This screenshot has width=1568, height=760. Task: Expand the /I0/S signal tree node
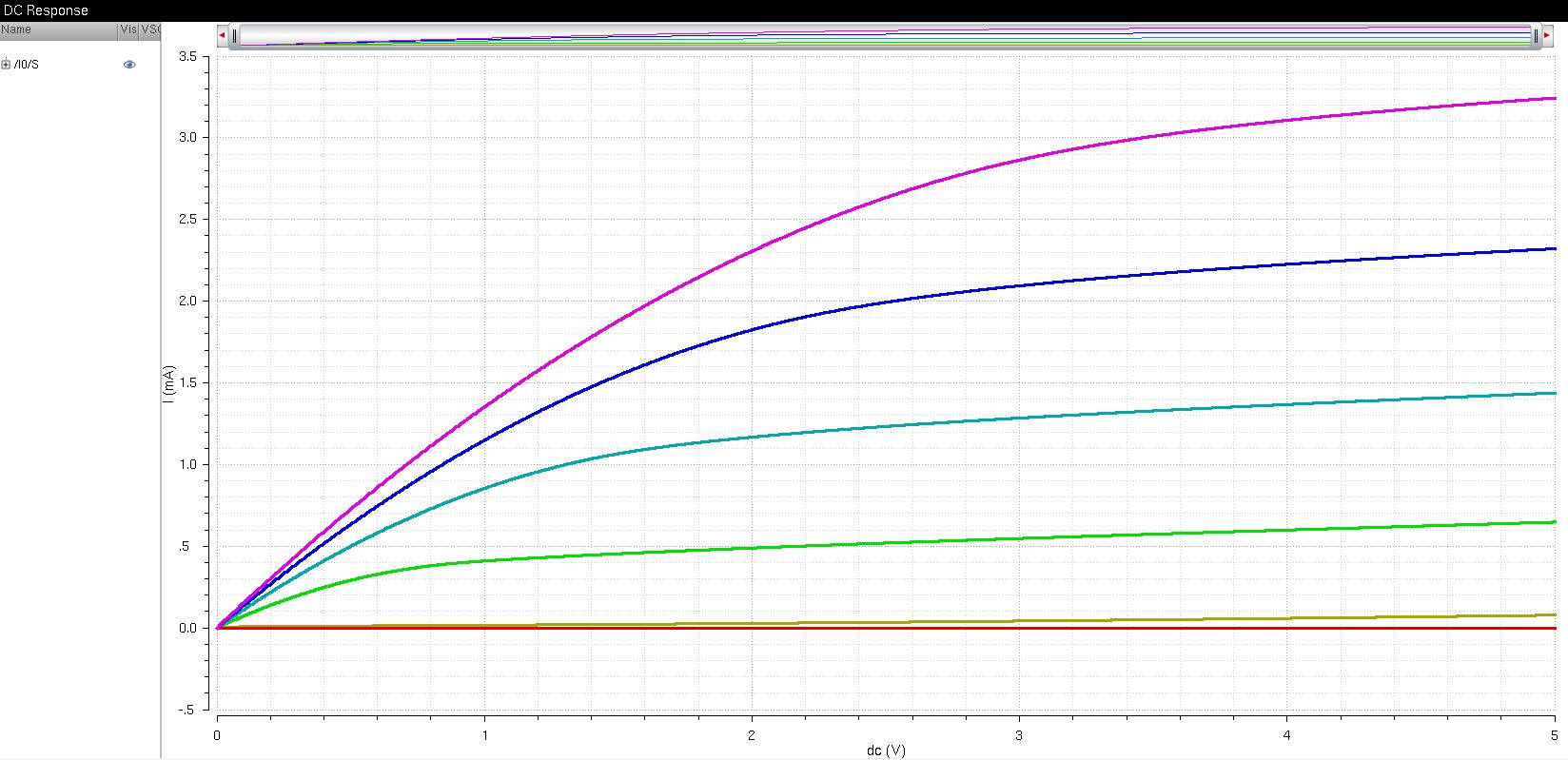6,65
